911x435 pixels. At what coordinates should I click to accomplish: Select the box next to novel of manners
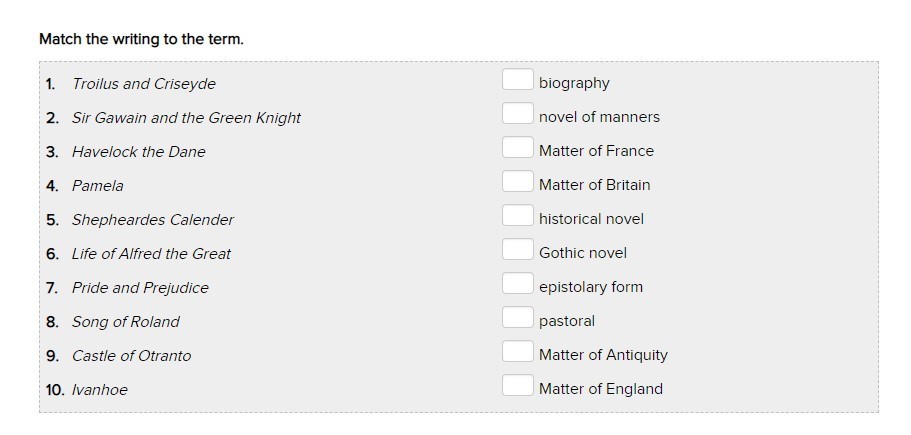[x=517, y=114]
